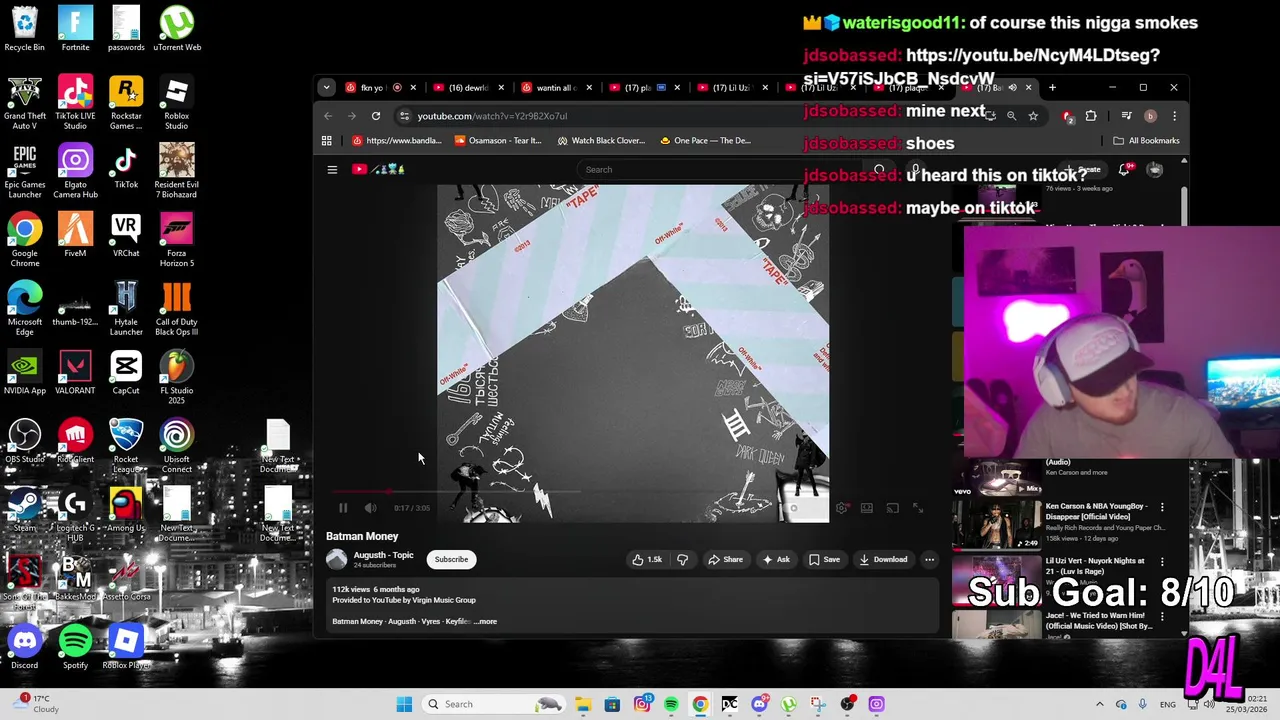Switch to '(16) dewrld' tab
This screenshot has height=720, width=1280.
point(467,87)
